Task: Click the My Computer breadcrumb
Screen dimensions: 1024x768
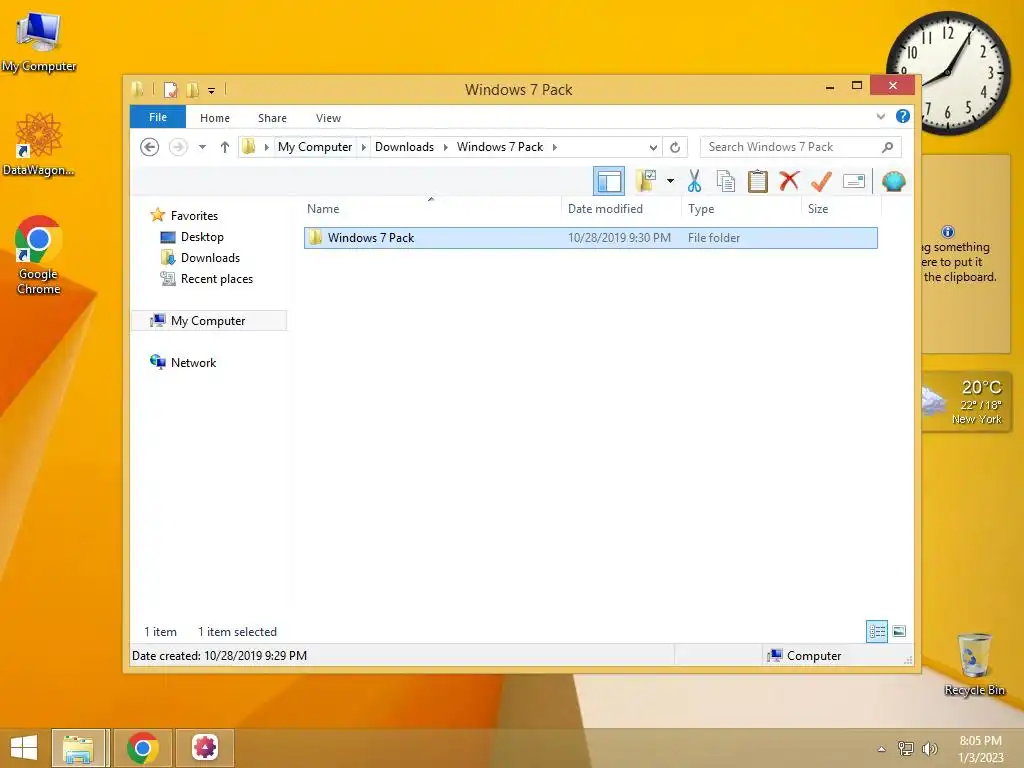Action: 315,147
